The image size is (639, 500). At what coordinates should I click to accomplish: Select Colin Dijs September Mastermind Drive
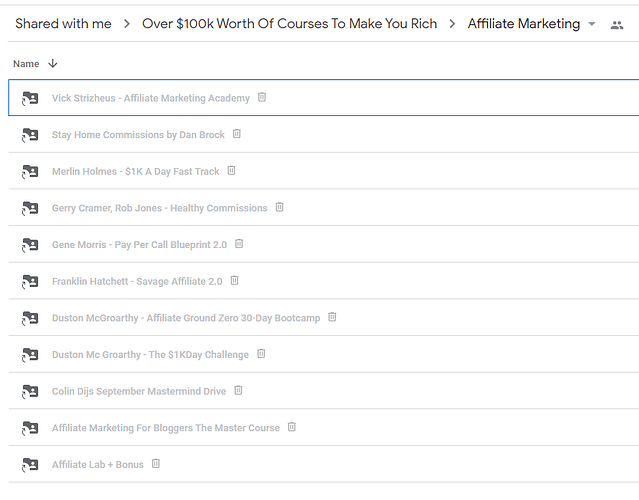coord(139,392)
